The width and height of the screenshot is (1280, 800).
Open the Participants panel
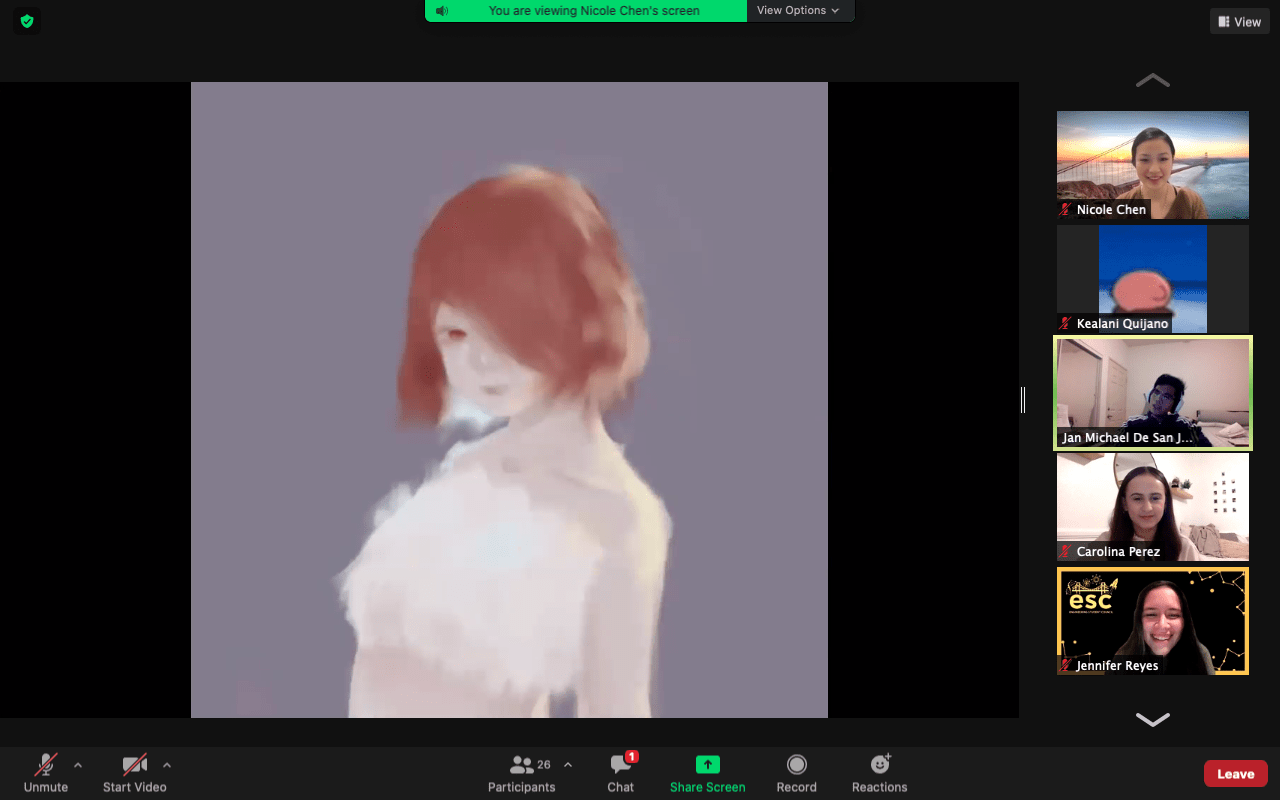click(521, 773)
